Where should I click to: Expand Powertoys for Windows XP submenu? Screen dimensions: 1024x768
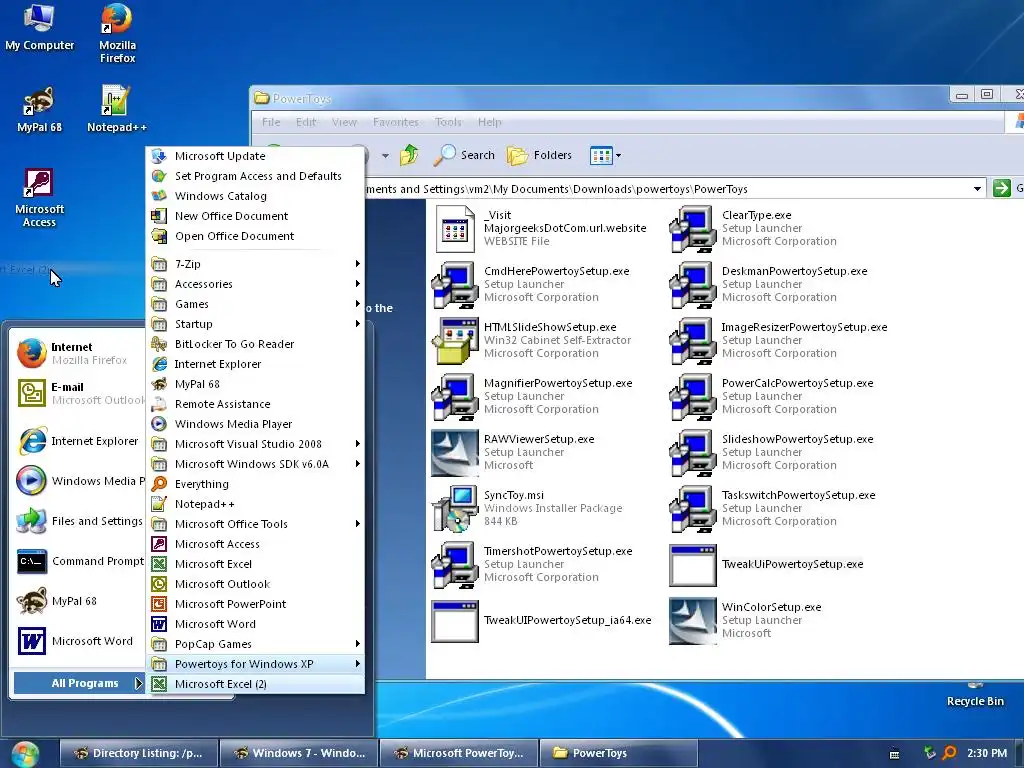(x=255, y=664)
